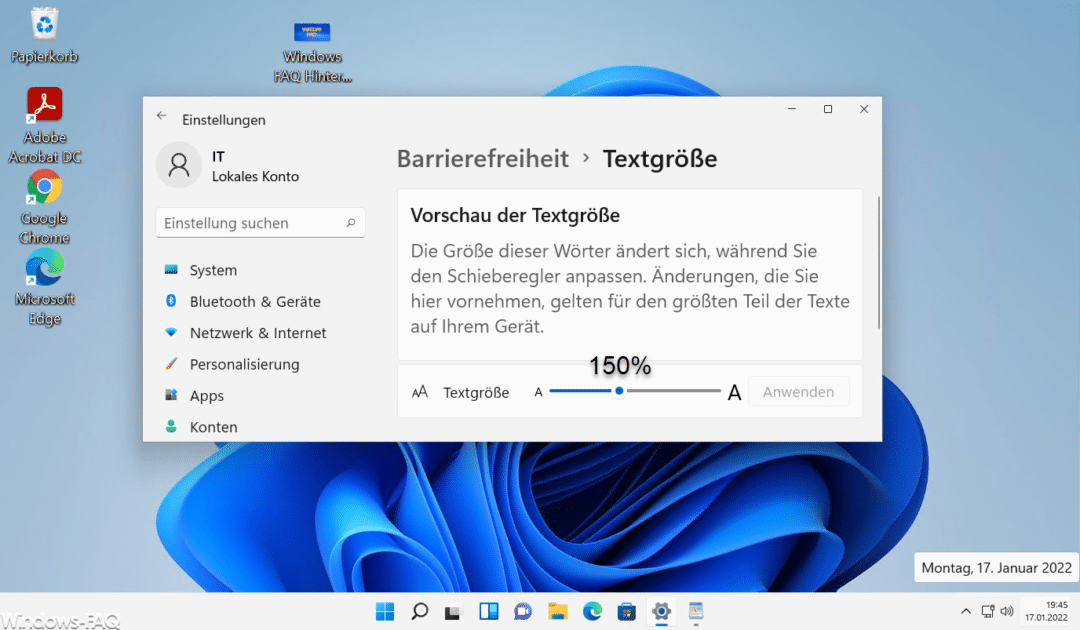Image resolution: width=1080 pixels, height=630 pixels.
Task: Open the image app beside Settings gear on taskbar
Action: pos(696,611)
